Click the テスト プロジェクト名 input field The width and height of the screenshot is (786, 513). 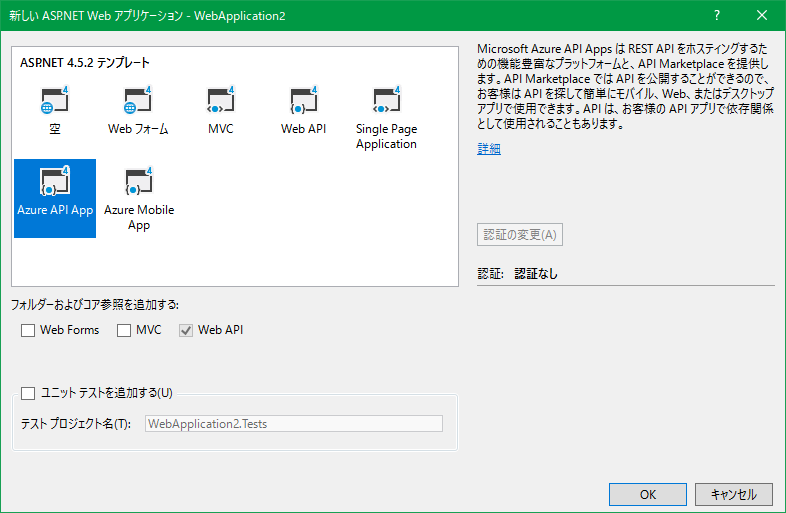(294, 424)
